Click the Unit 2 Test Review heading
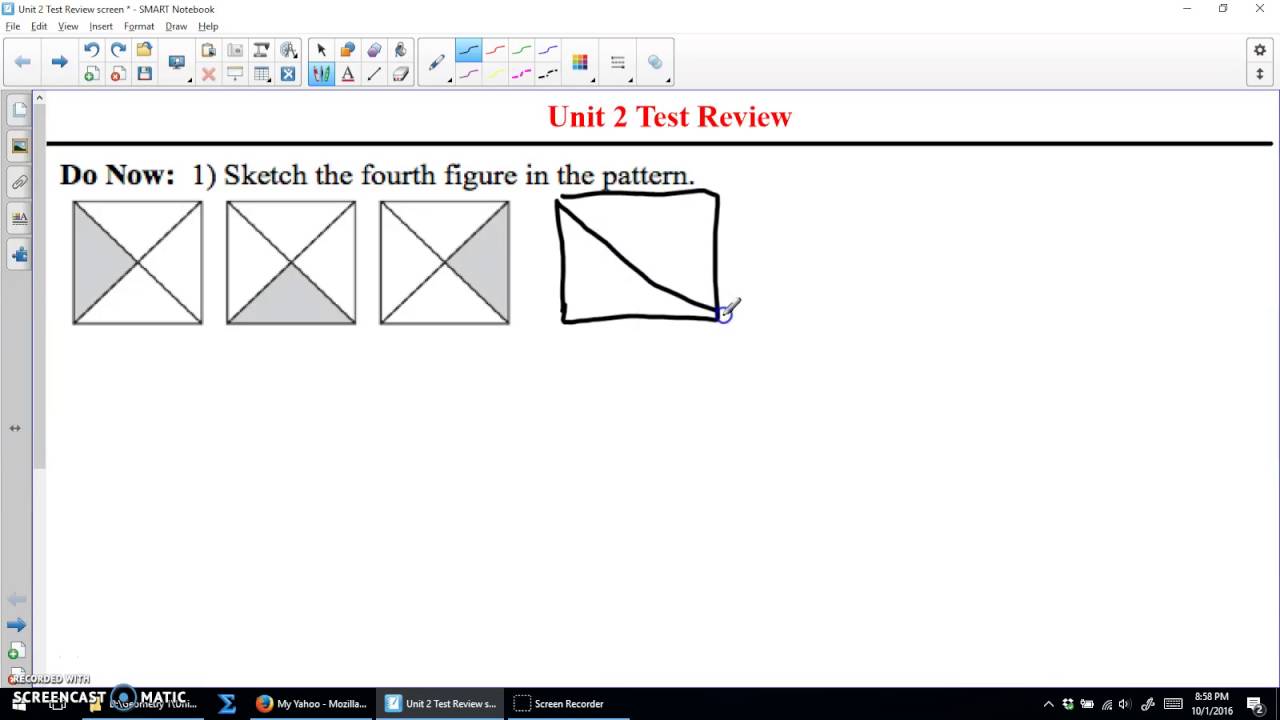 (669, 117)
